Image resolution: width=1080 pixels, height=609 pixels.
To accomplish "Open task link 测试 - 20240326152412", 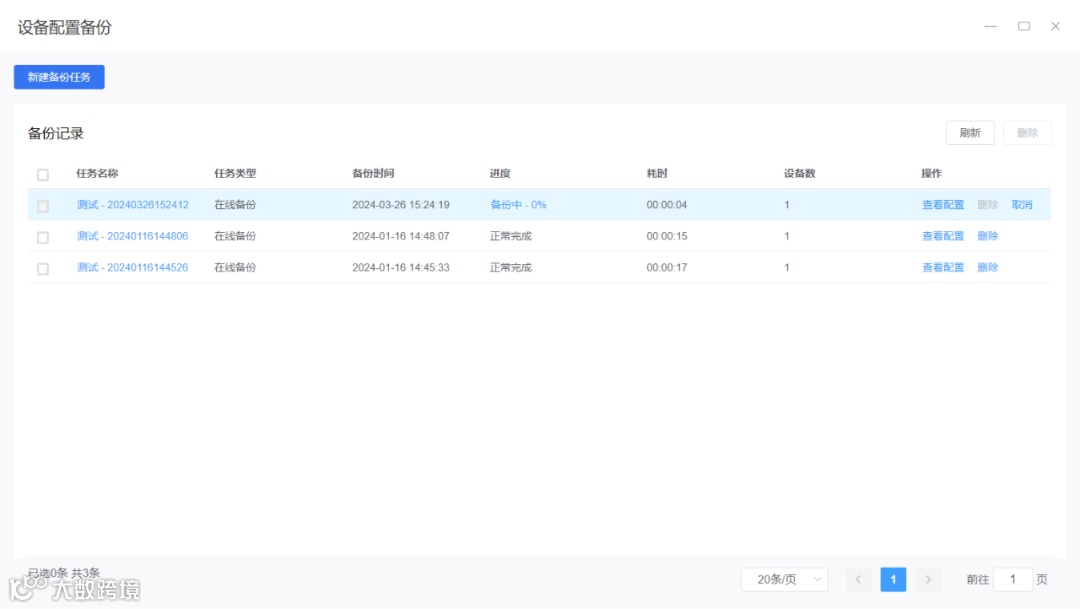I will pyautogui.click(x=132, y=205).
